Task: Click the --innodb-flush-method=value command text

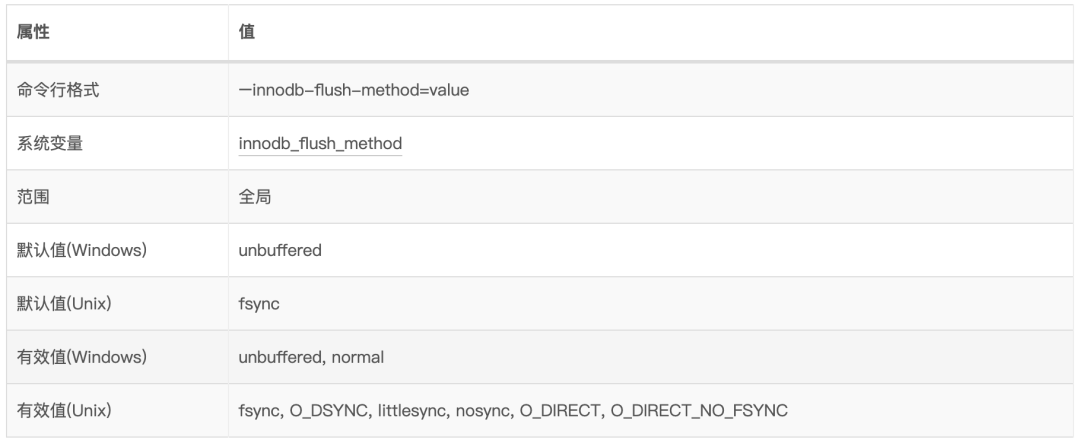Action: pos(354,90)
